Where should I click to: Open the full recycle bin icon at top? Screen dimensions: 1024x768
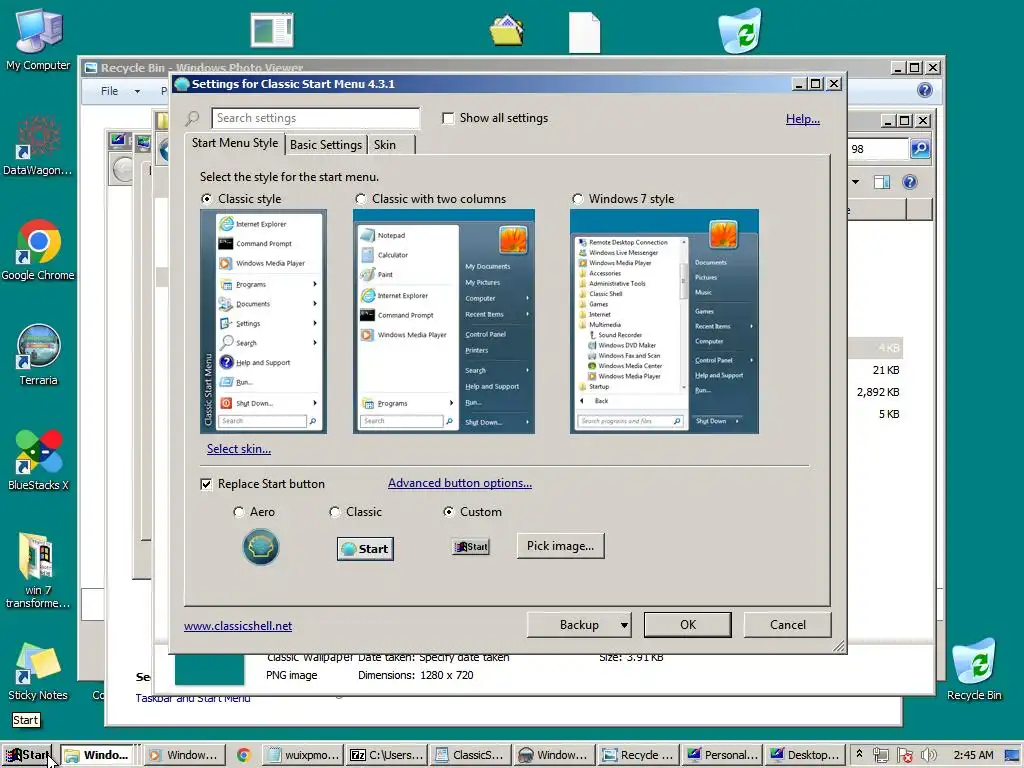pos(740,30)
